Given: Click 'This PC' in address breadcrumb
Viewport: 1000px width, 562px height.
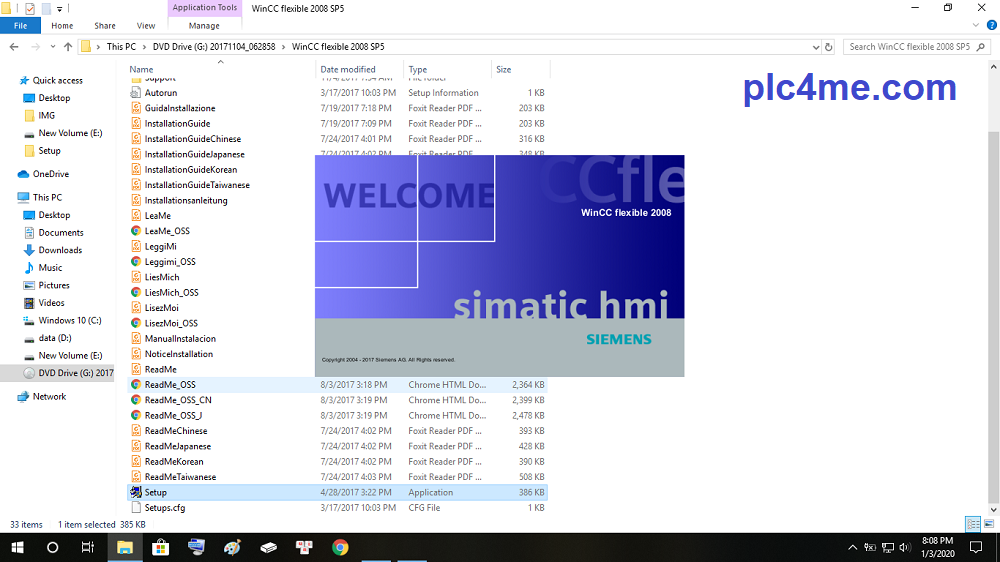Looking at the screenshot, I should click(121, 47).
